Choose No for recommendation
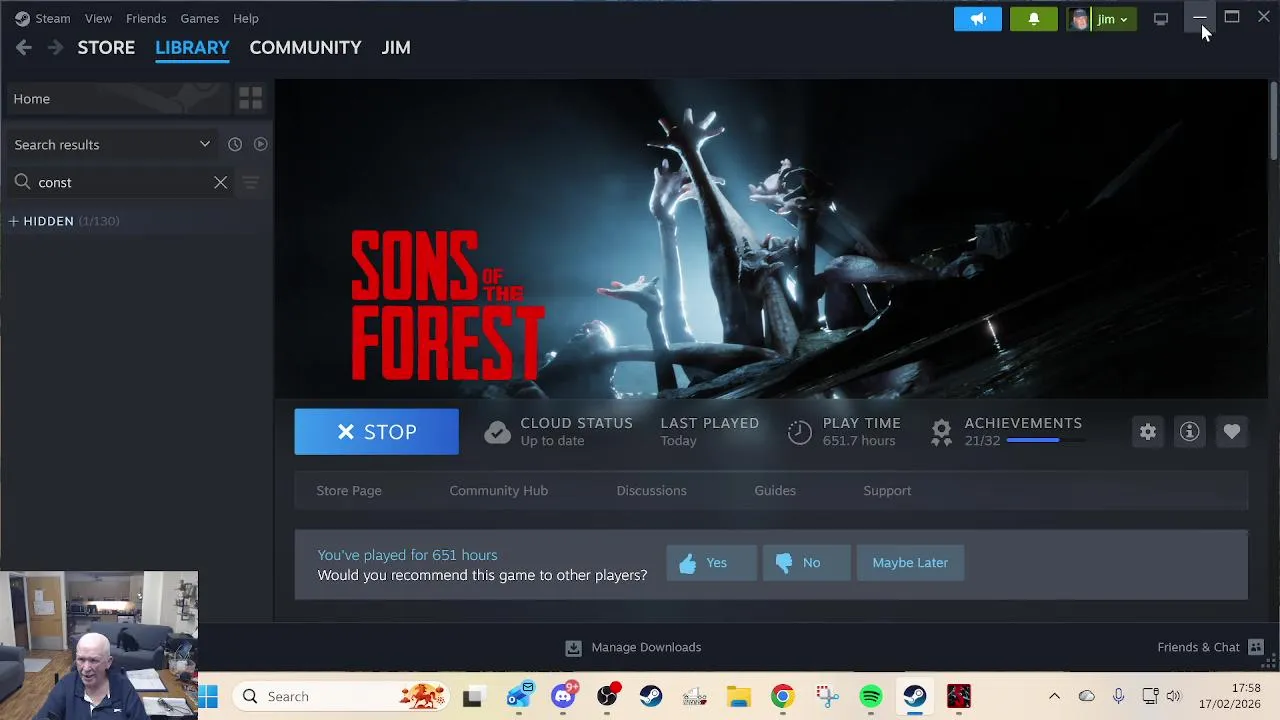Image resolution: width=1280 pixels, height=720 pixels. [806, 563]
